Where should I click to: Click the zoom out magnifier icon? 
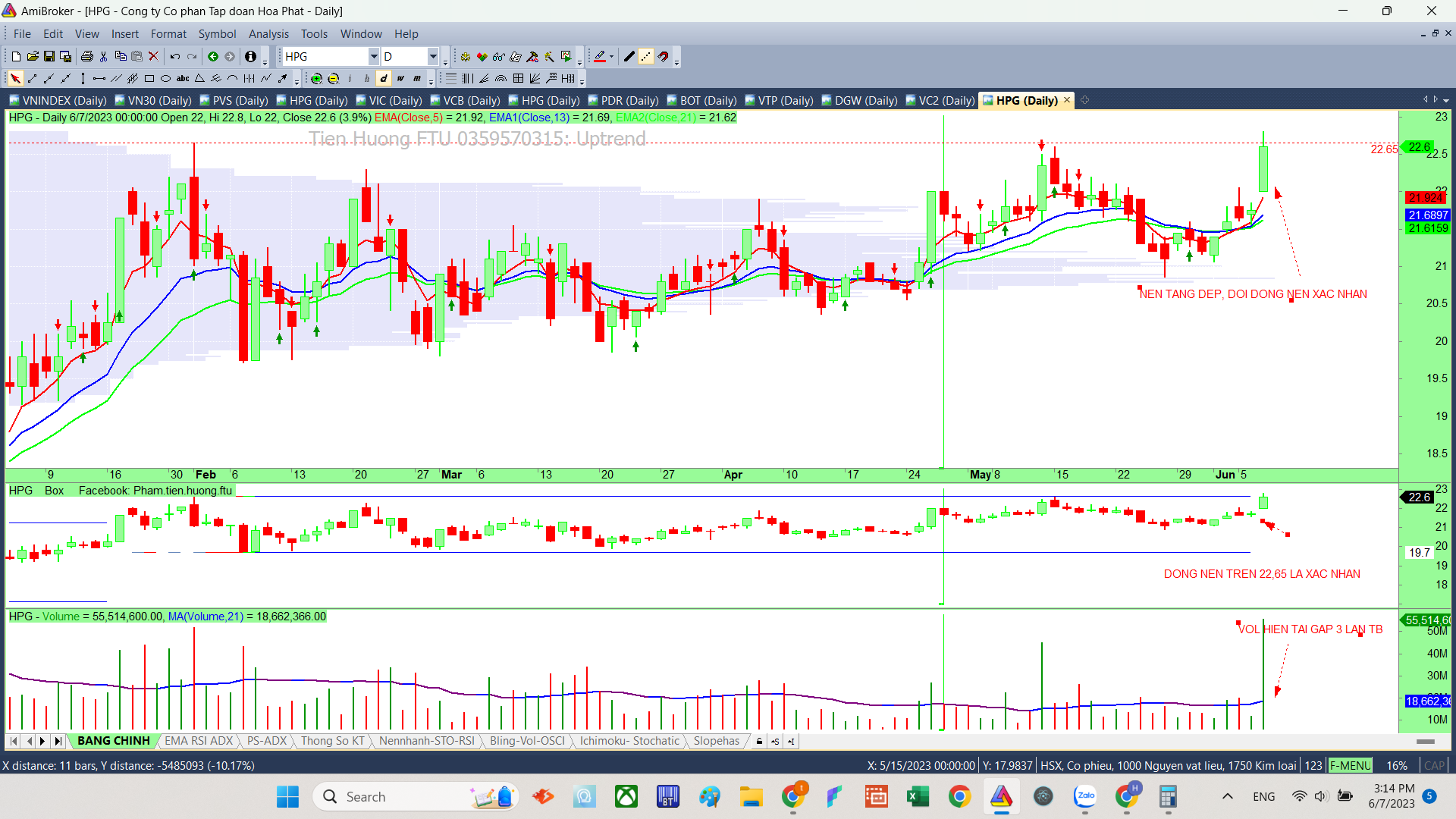[x=334, y=78]
